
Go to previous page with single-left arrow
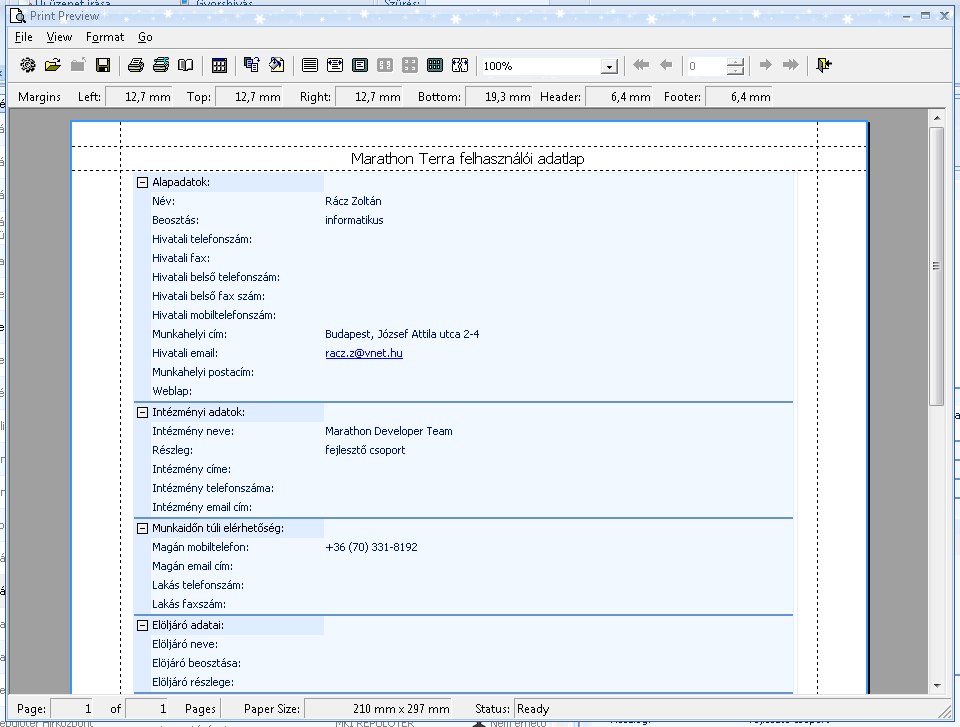pos(666,65)
